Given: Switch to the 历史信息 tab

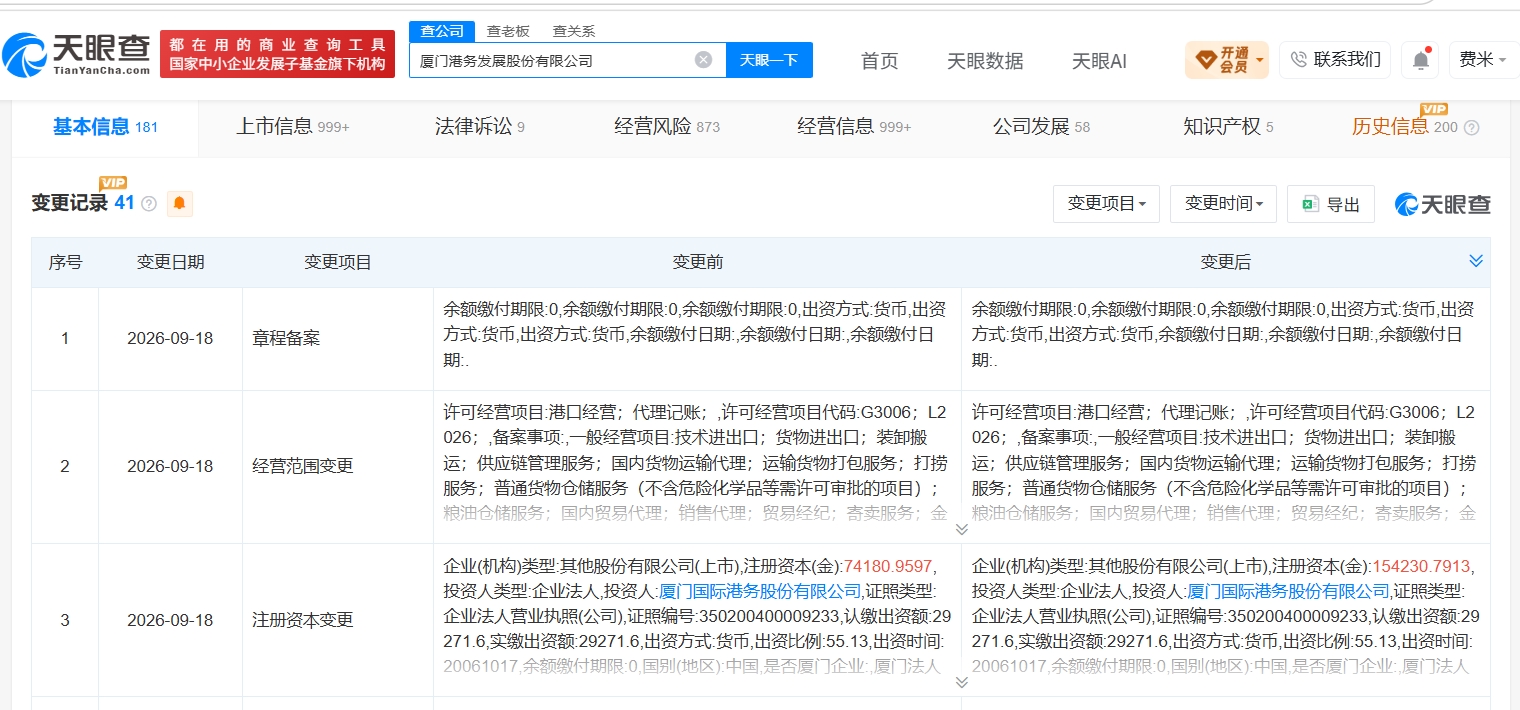Looking at the screenshot, I should tap(1405, 127).
